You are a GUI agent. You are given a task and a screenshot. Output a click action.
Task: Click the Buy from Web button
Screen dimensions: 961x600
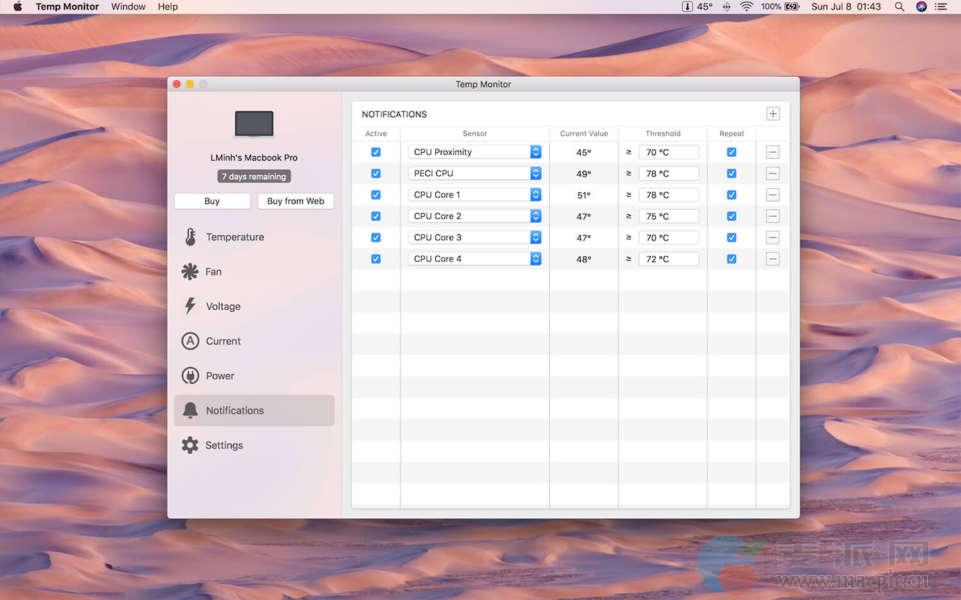(295, 201)
